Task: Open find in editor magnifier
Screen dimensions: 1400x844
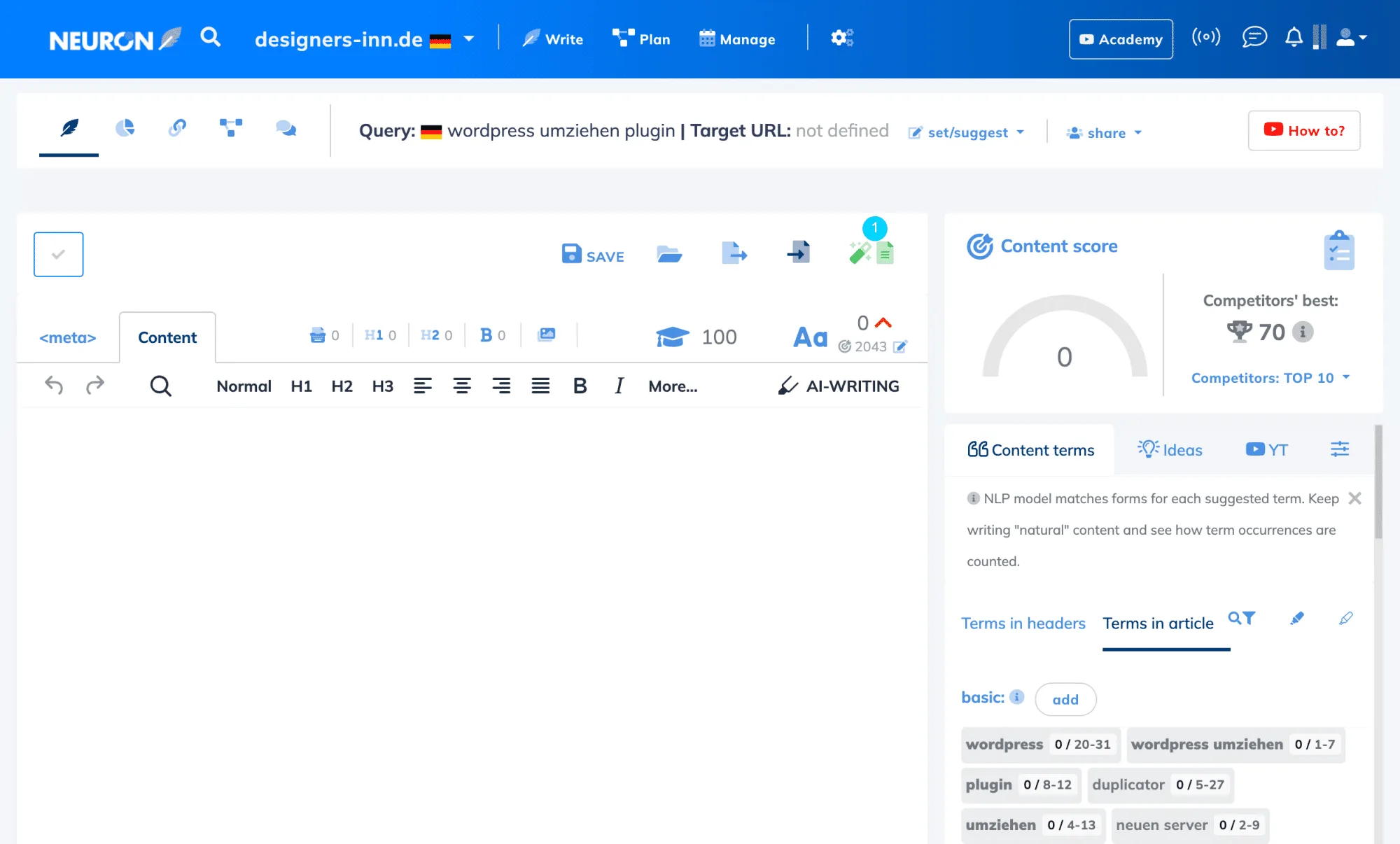Action: click(x=160, y=386)
